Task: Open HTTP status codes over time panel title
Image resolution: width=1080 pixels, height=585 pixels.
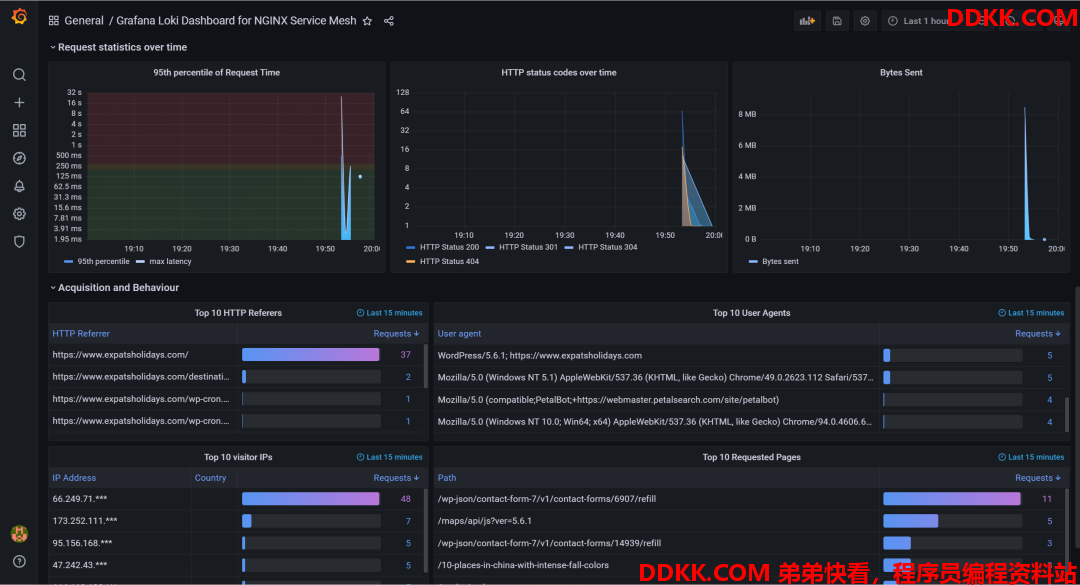Action: [x=559, y=72]
